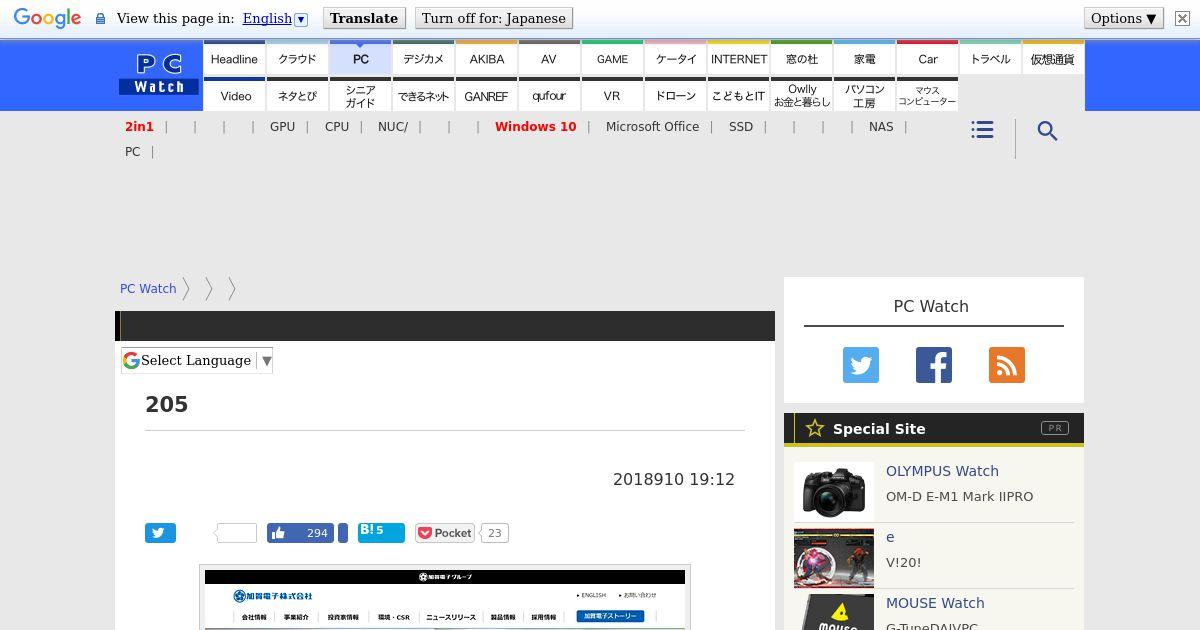Viewport: 1200px width, 630px height.
Task: Follow the NUC/ topic link
Action: tap(393, 127)
